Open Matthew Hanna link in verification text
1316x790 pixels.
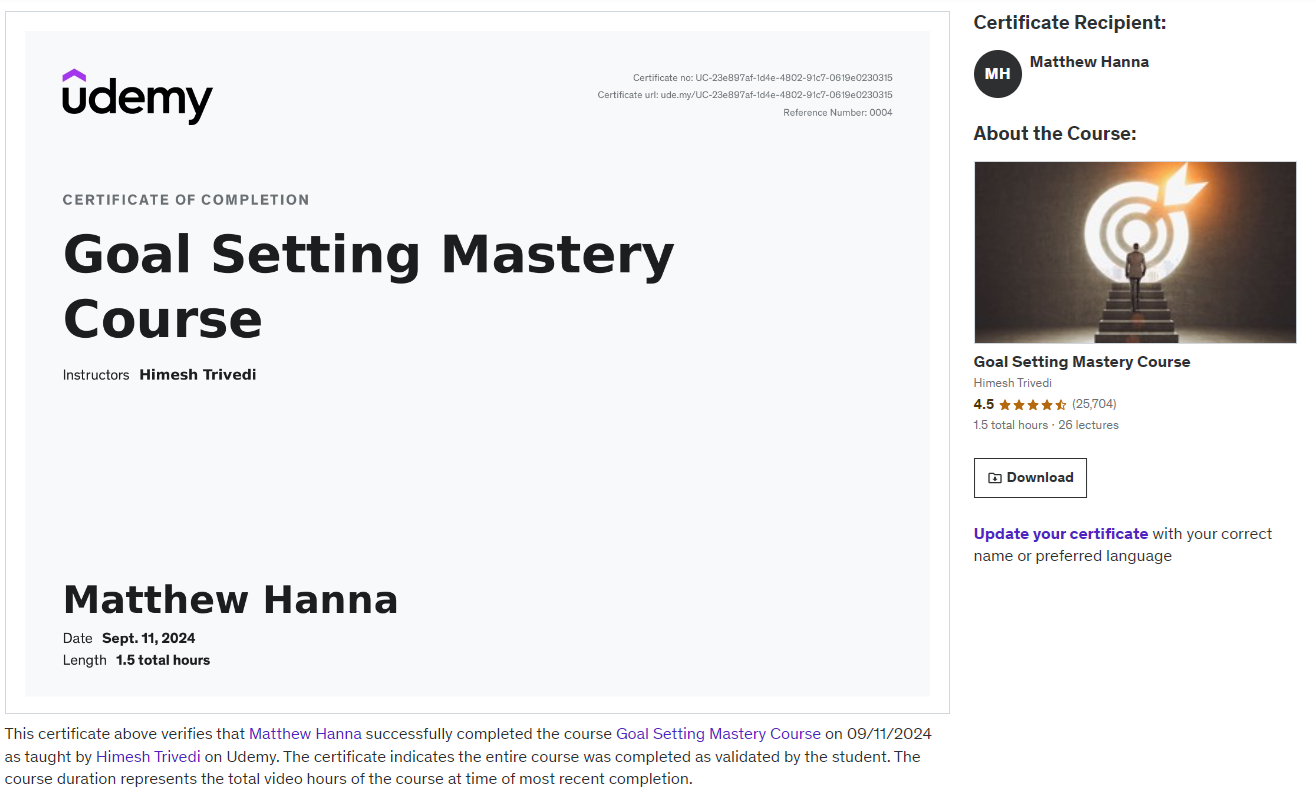305,734
